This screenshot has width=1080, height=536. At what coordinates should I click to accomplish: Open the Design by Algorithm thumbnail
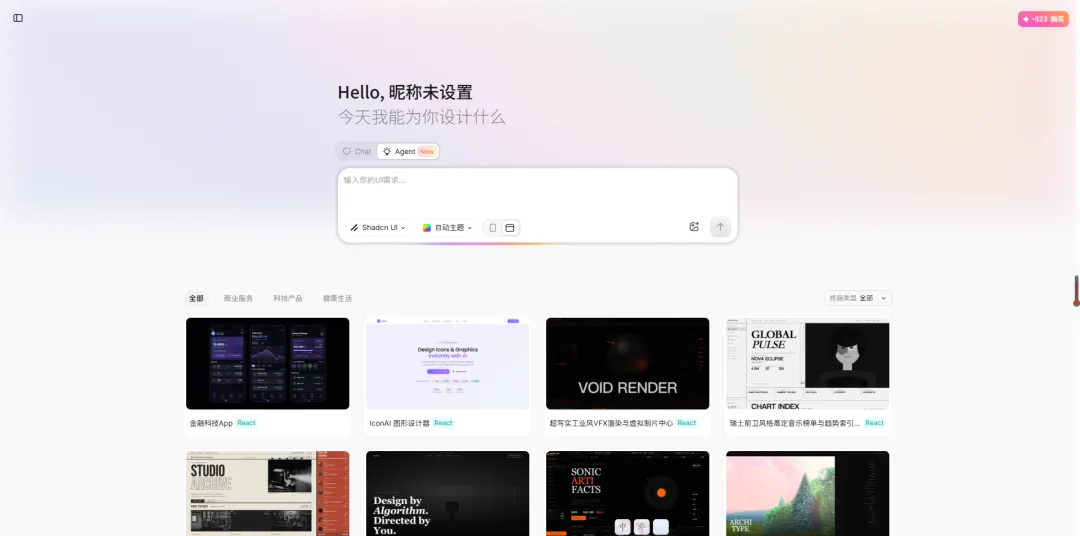coord(448,493)
